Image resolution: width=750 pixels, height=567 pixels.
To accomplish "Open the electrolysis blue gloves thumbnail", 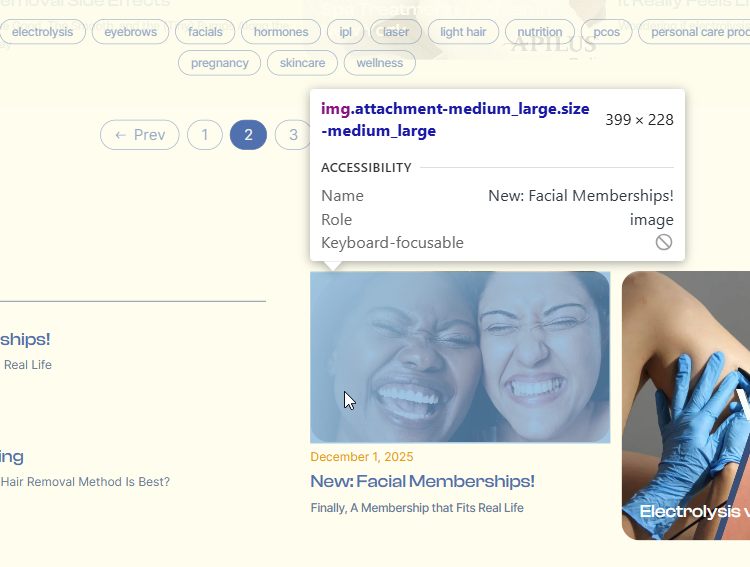I will pos(686,405).
